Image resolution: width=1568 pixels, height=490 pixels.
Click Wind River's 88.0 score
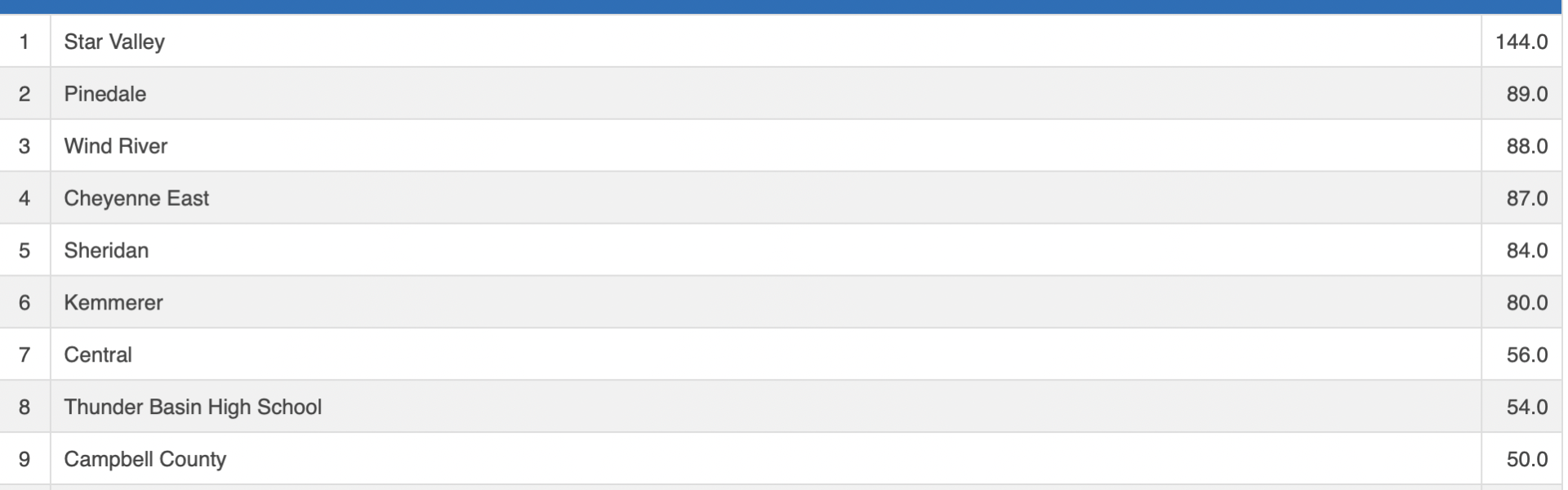[1526, 146]
